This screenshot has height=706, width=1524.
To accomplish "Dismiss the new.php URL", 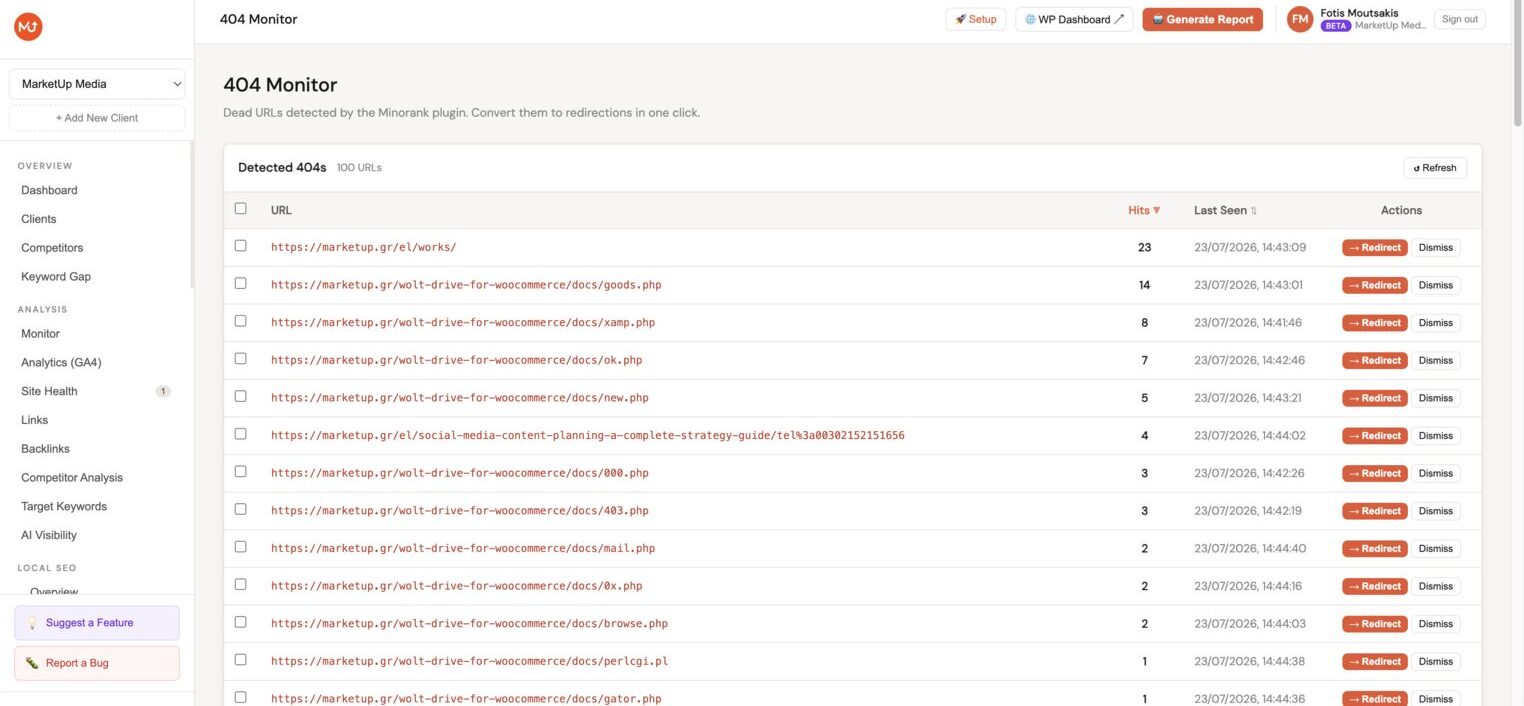I will tap(1435, 398).
